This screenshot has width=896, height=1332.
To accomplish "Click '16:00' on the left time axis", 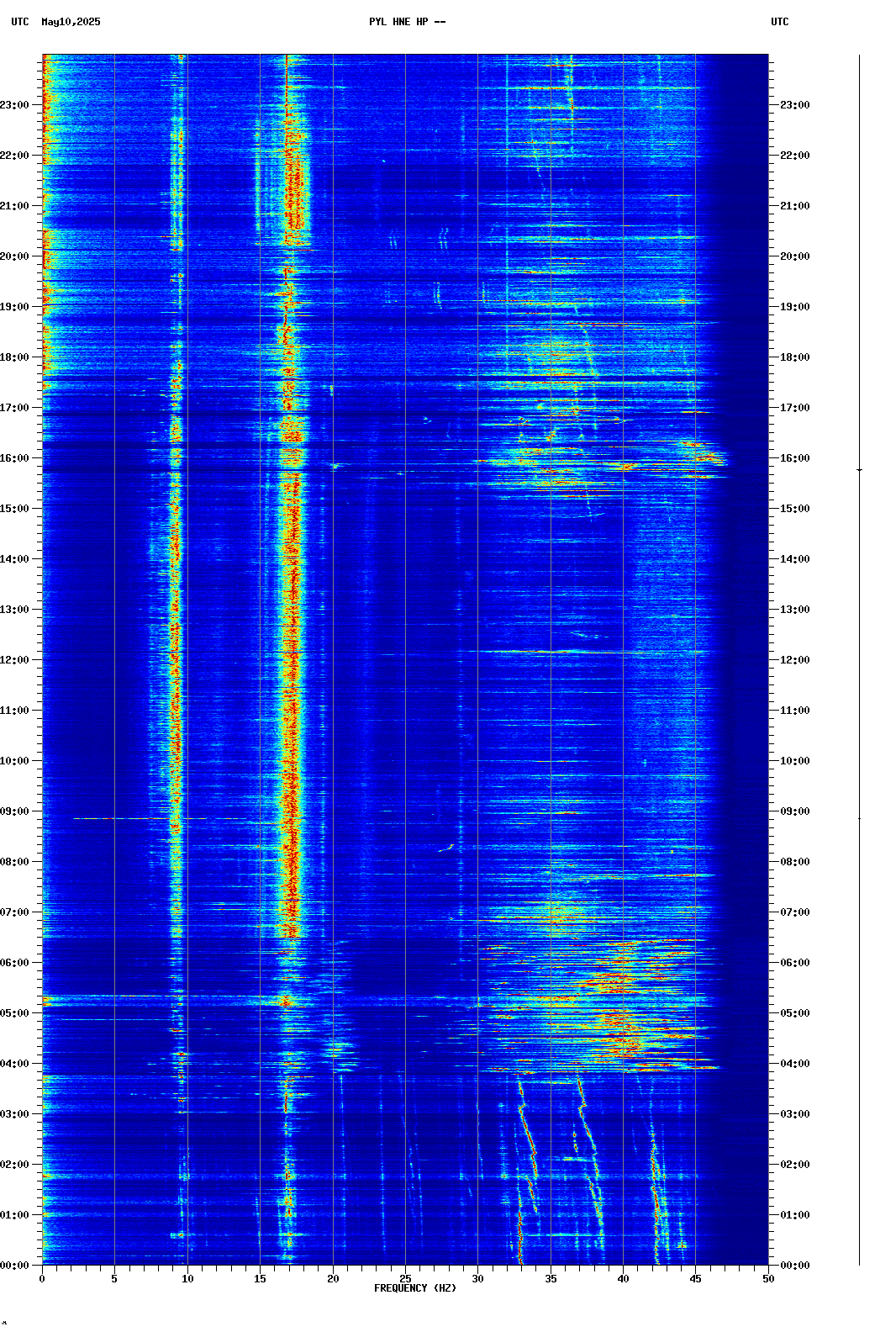I will point(14,458).
